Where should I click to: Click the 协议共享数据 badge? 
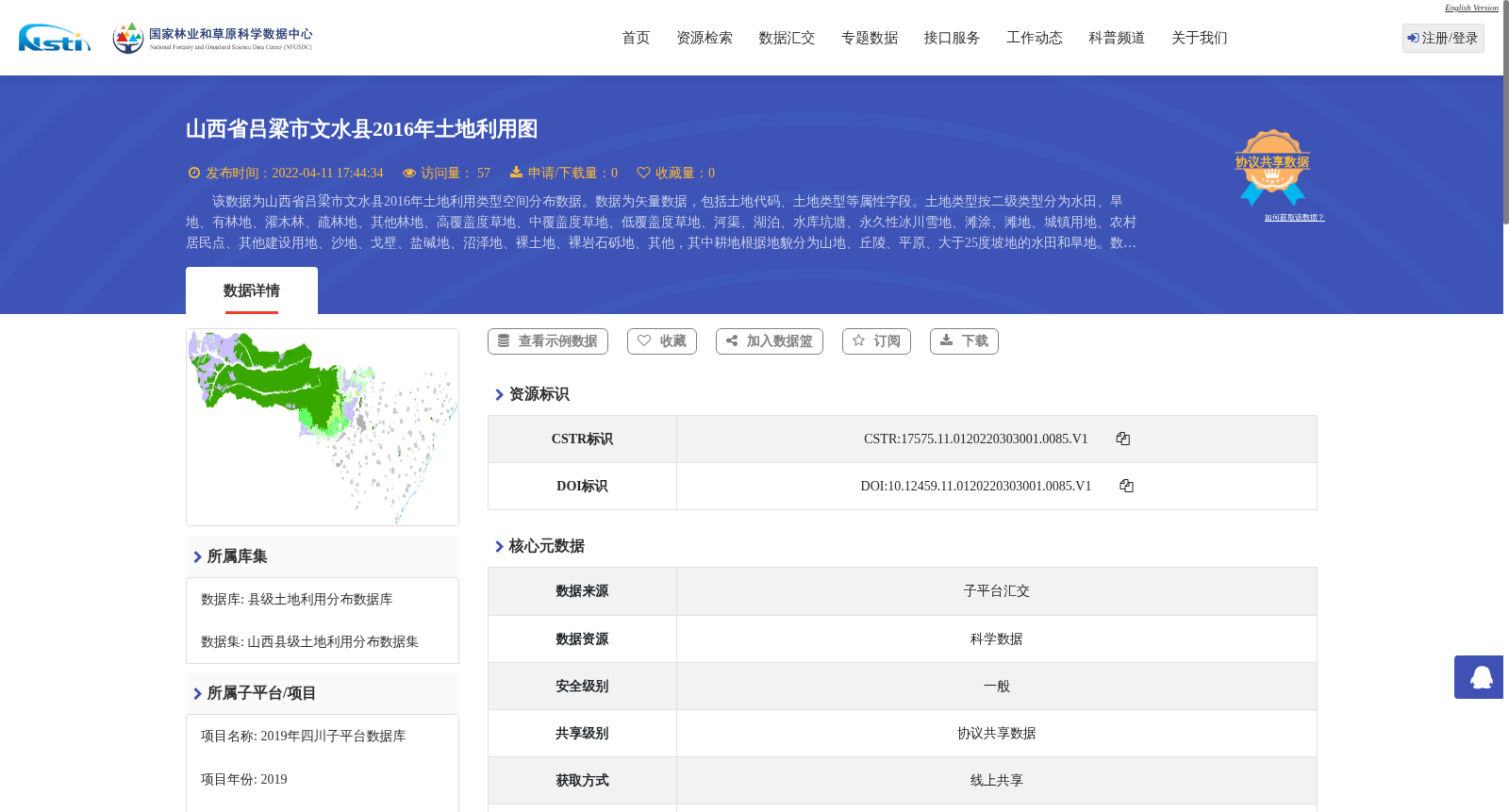click(1272, 167)
